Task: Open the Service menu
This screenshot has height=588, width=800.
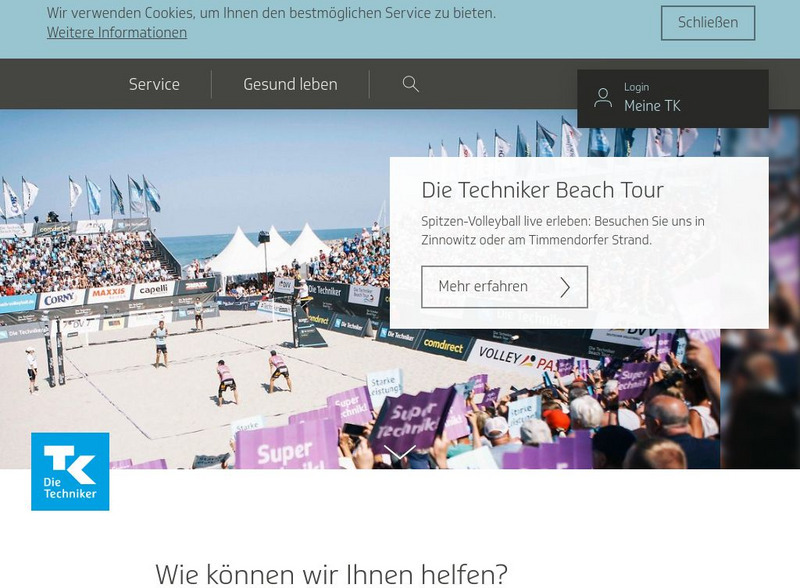Action: pyautogui.click(x=154, y=84)
